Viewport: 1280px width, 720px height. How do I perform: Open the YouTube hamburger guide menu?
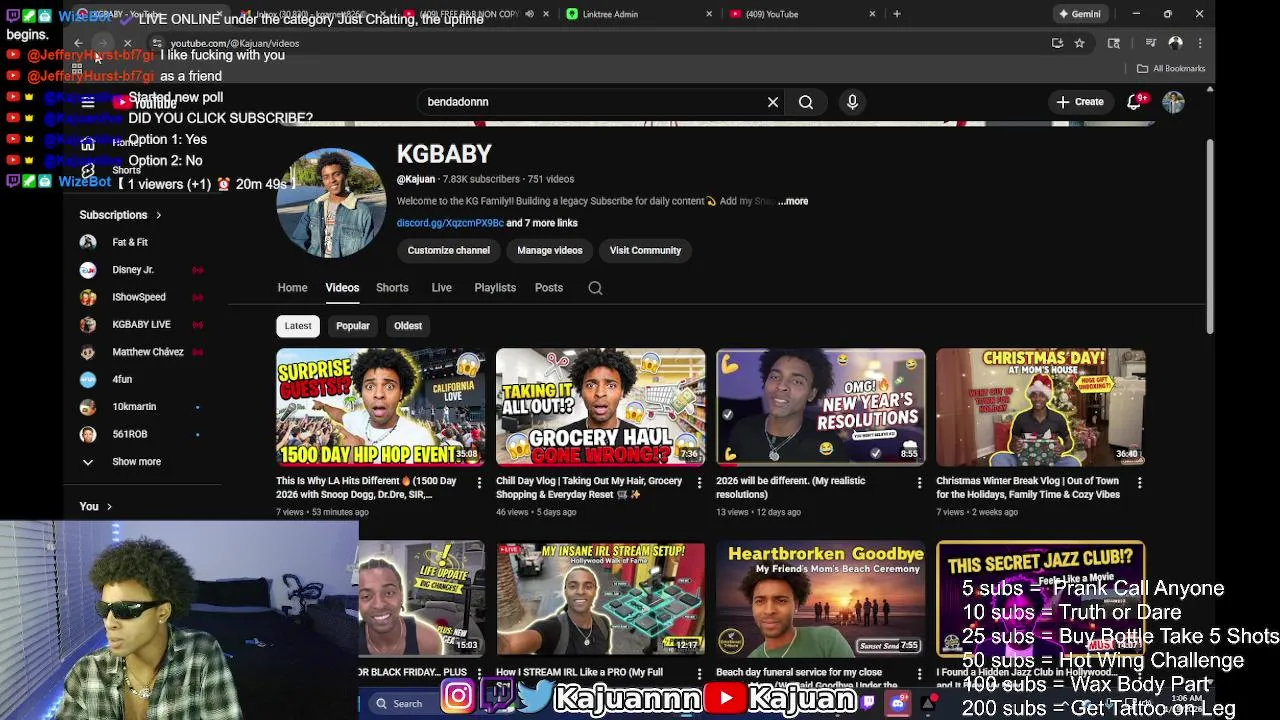[x=88, y=102]
